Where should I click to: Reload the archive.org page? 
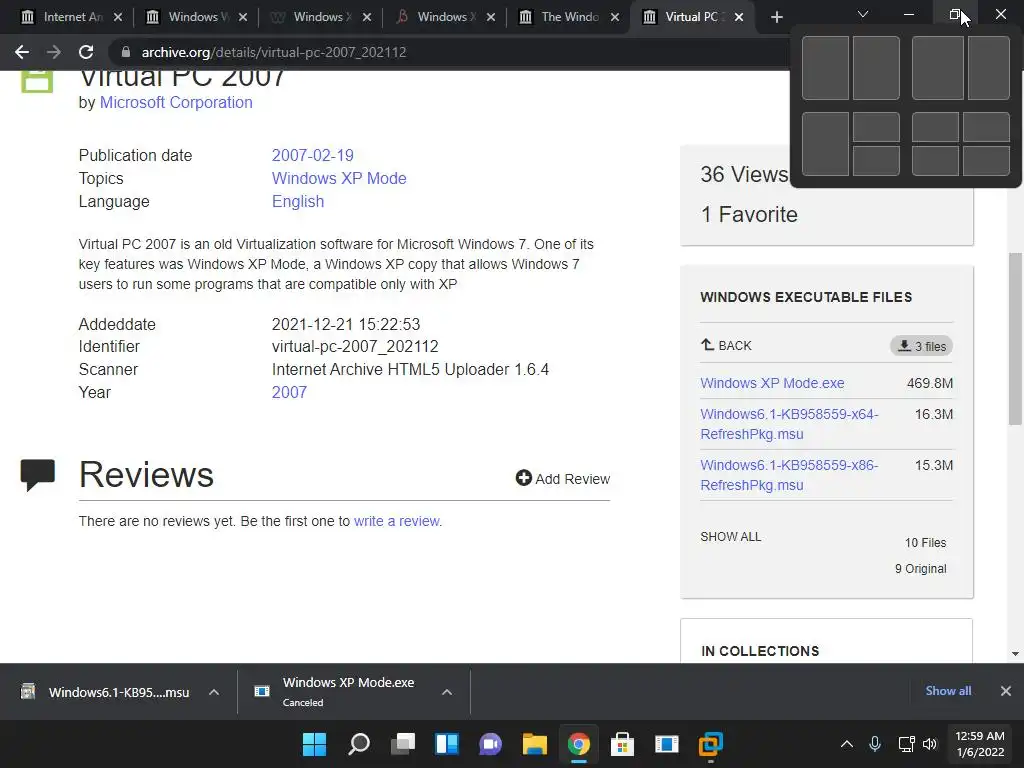pos(86,52)
